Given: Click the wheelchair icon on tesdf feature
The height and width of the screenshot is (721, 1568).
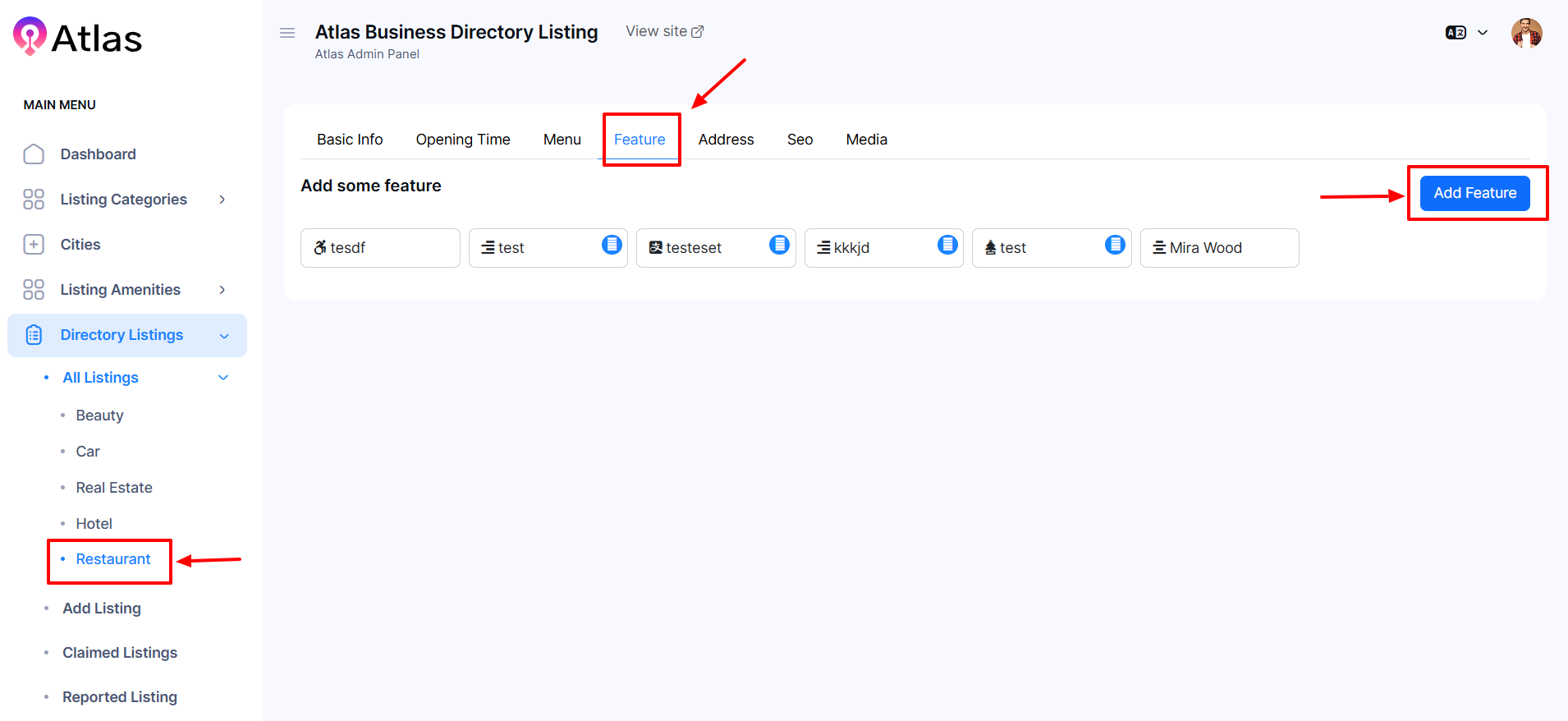Looking at the screenshot, I should (320, 248).
